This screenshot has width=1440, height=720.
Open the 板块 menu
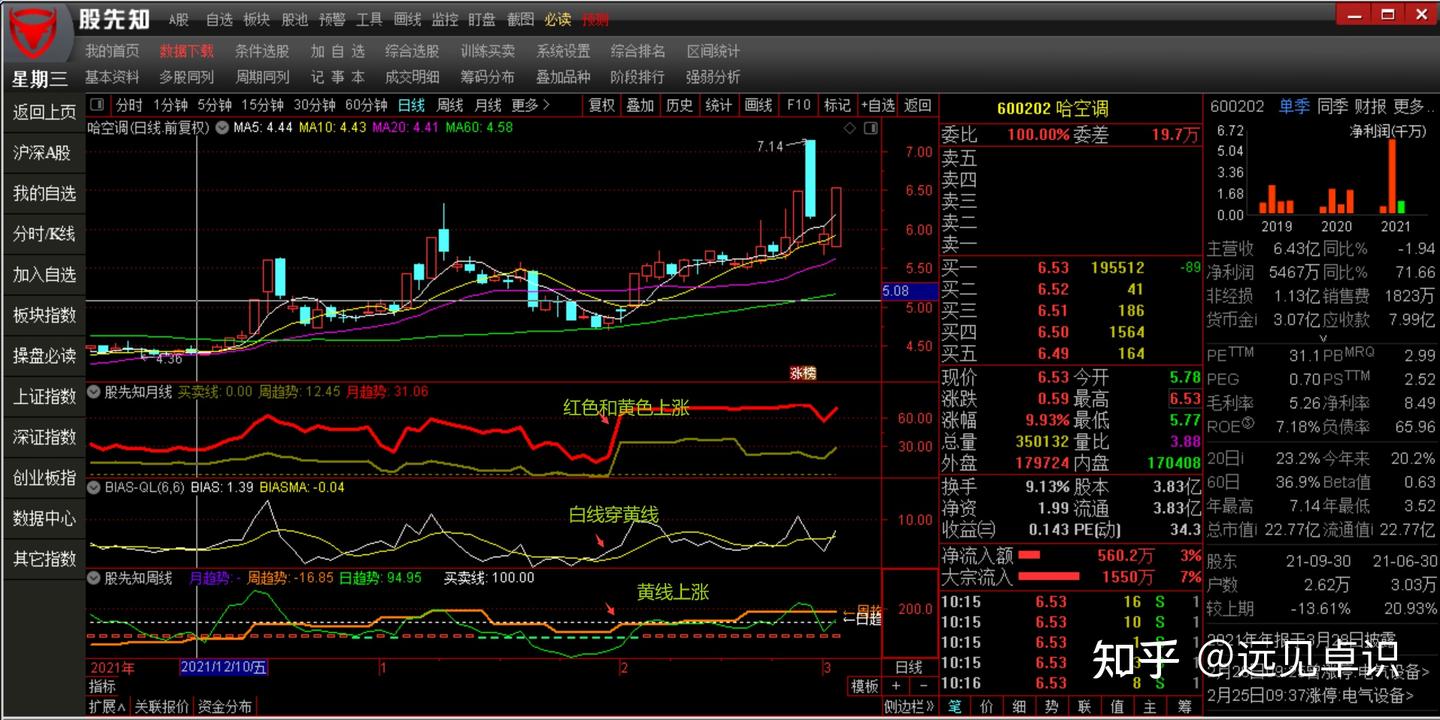tap(257, 19)
